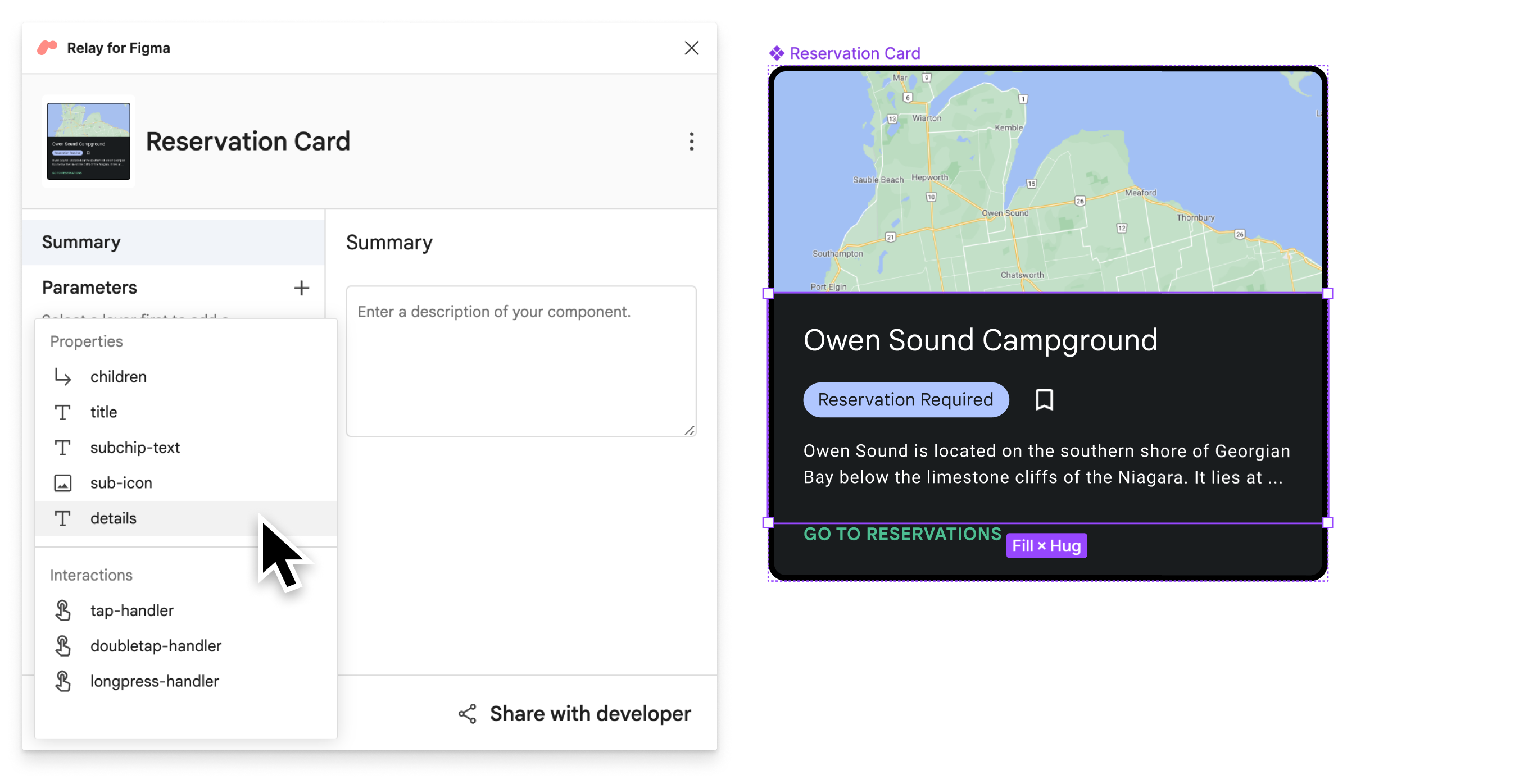Click the children property icon

point(62,376)
